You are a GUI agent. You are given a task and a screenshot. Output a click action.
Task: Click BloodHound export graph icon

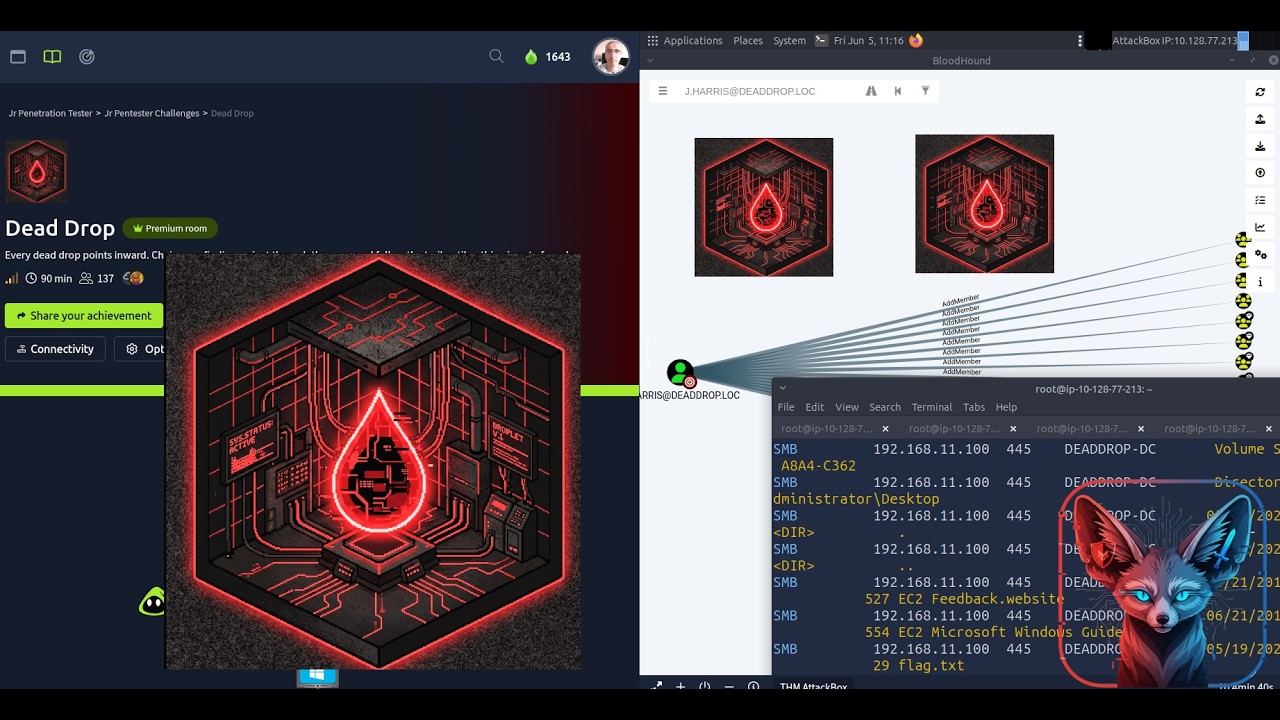[x=1260, y=119]
